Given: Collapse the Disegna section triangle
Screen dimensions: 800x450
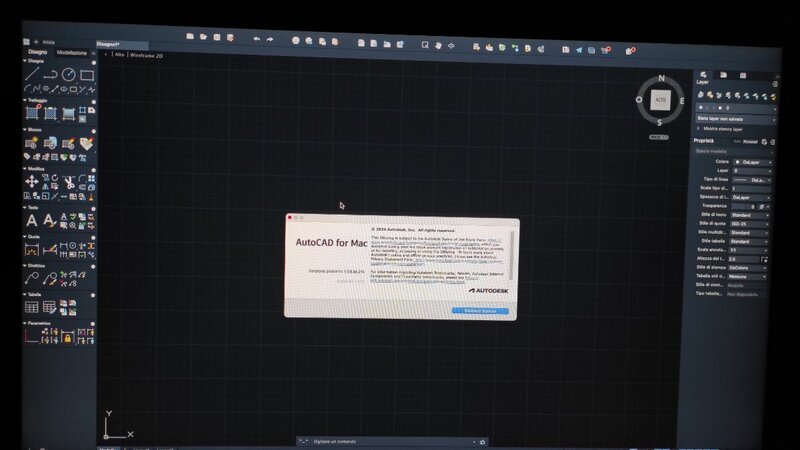Looking at the screenshot, I should click(x=25, y=60).
